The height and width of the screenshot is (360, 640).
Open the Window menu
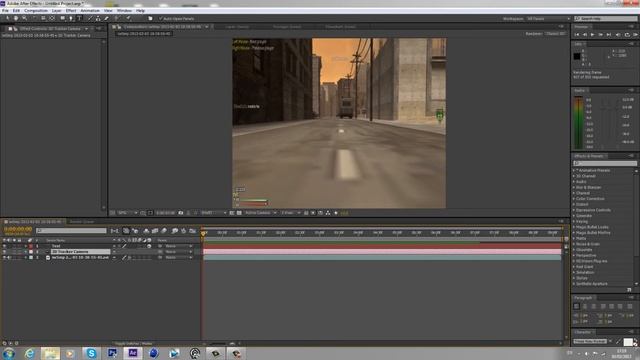124,11
